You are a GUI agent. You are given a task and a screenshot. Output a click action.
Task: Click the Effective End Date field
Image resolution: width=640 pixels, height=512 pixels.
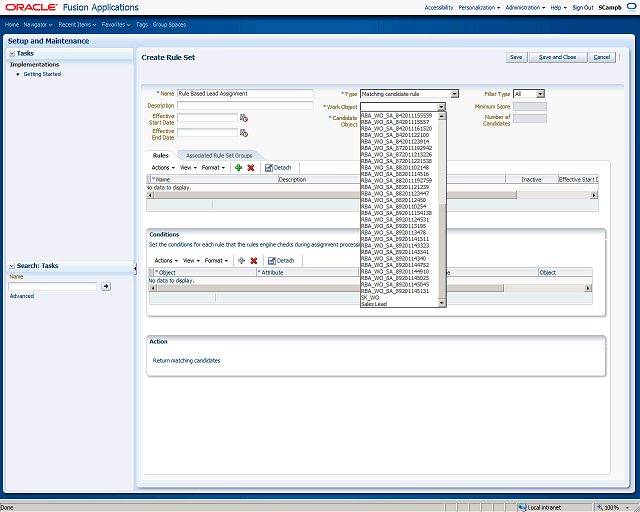207,133
